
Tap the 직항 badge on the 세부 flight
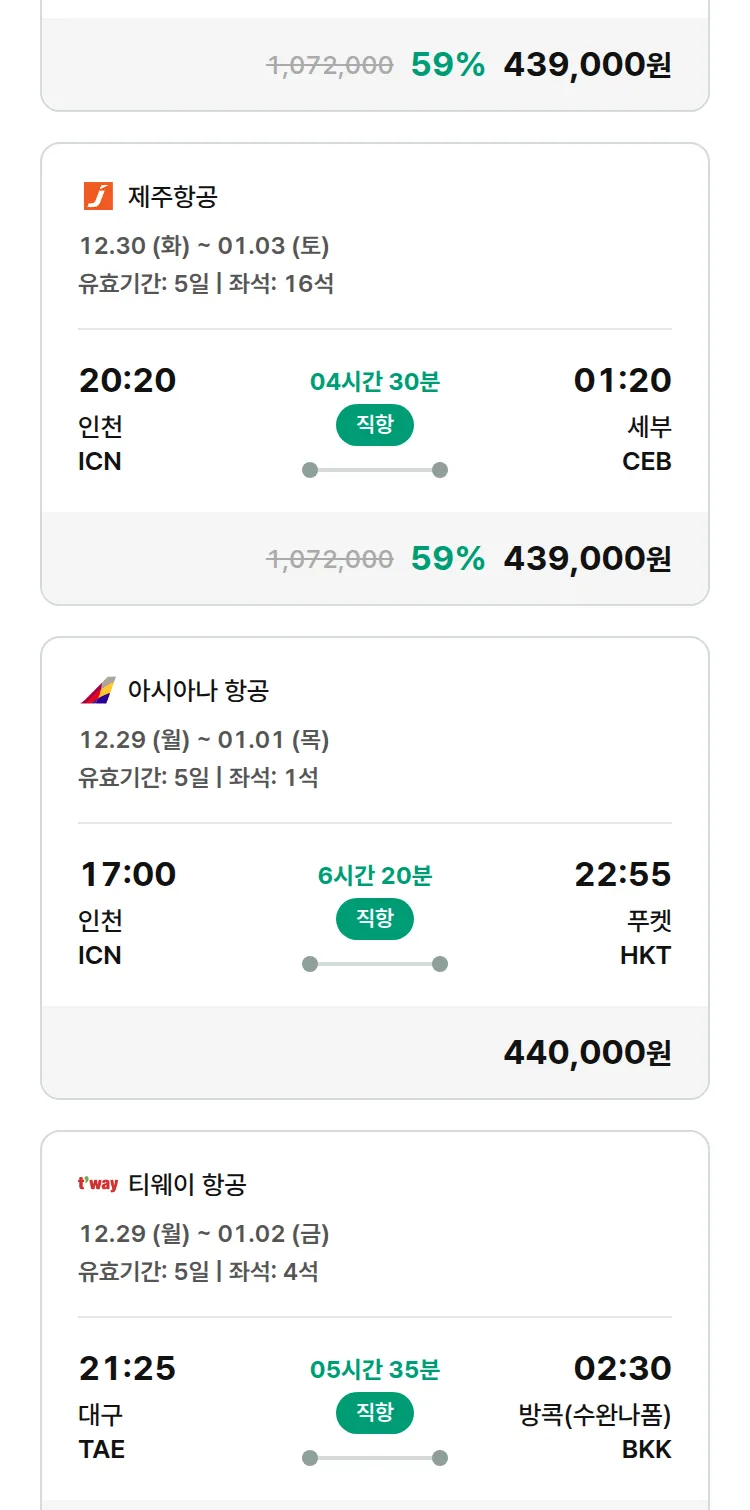tap(375, 425)
